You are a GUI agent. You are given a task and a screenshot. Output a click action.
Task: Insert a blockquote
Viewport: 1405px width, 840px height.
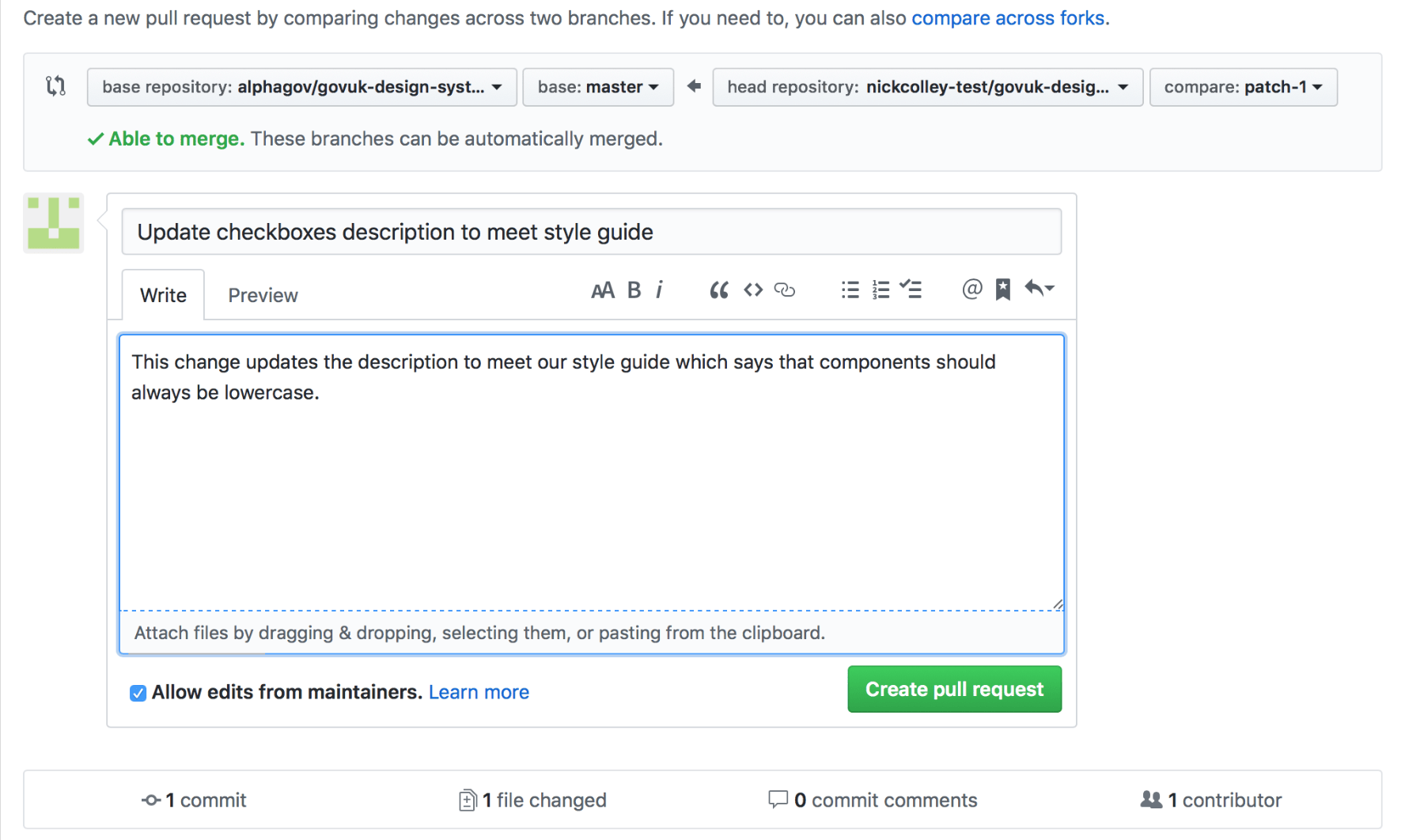click(718, 289)
